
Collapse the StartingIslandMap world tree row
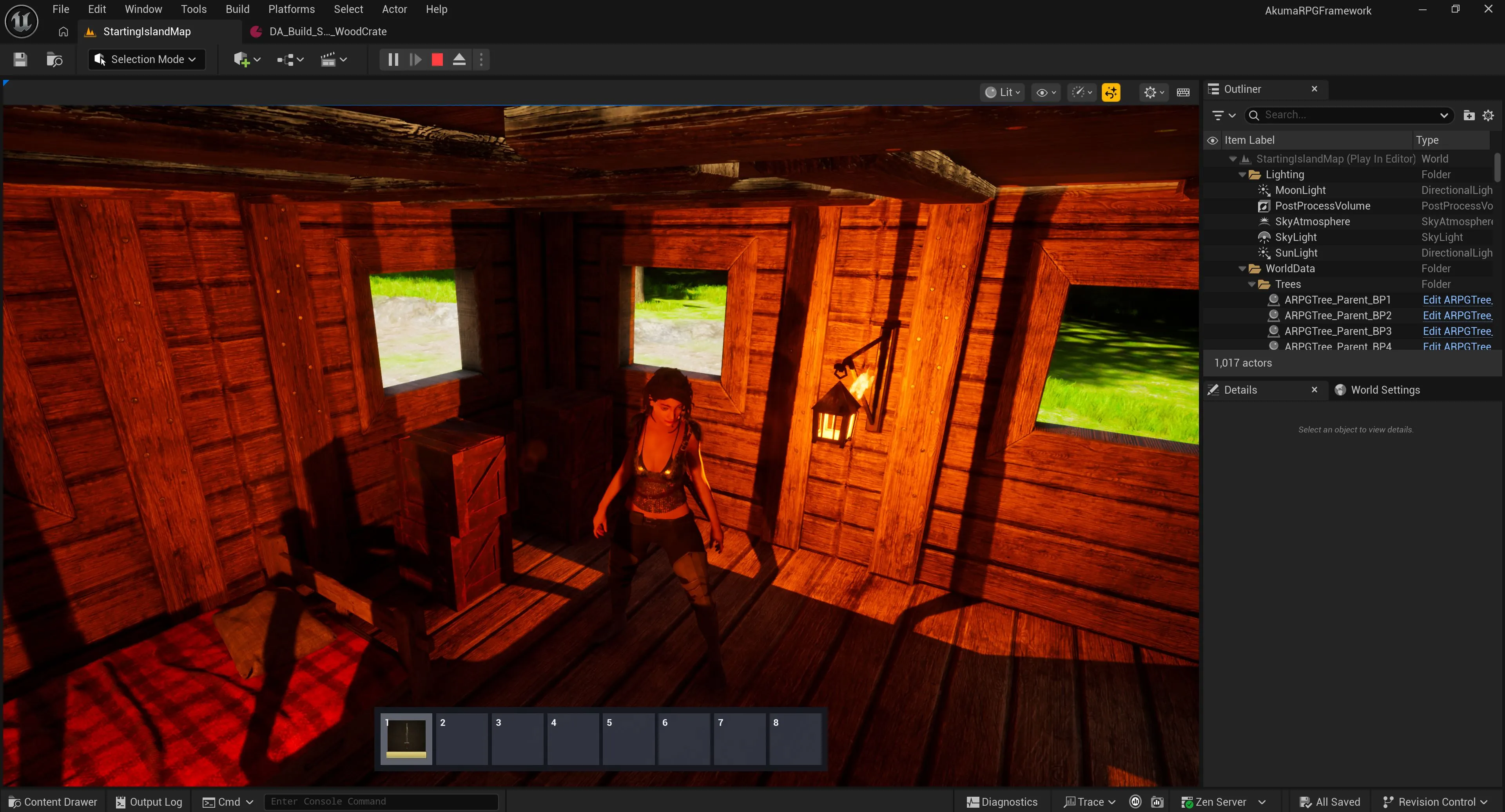pos(1233,159)
